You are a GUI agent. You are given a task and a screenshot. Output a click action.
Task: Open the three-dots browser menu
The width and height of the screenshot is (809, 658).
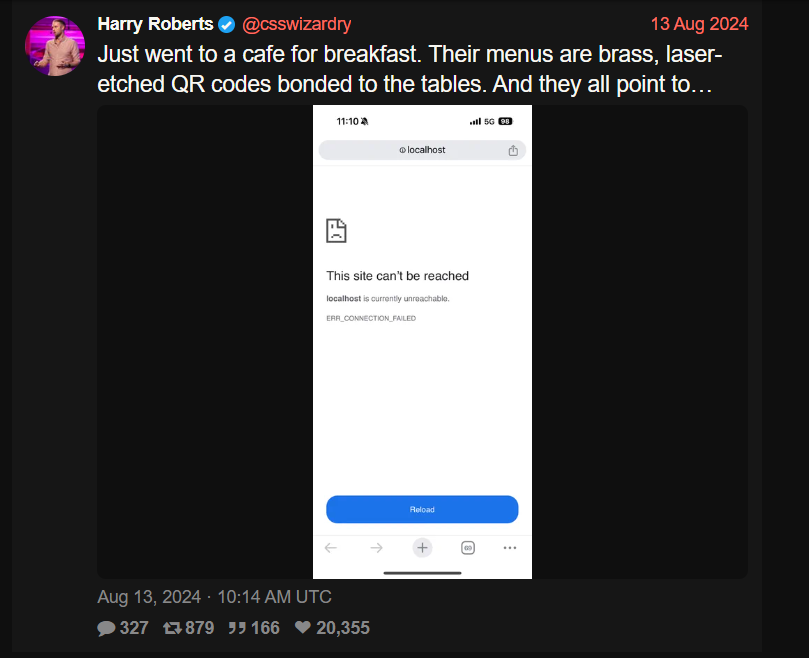tap(510, 548)
